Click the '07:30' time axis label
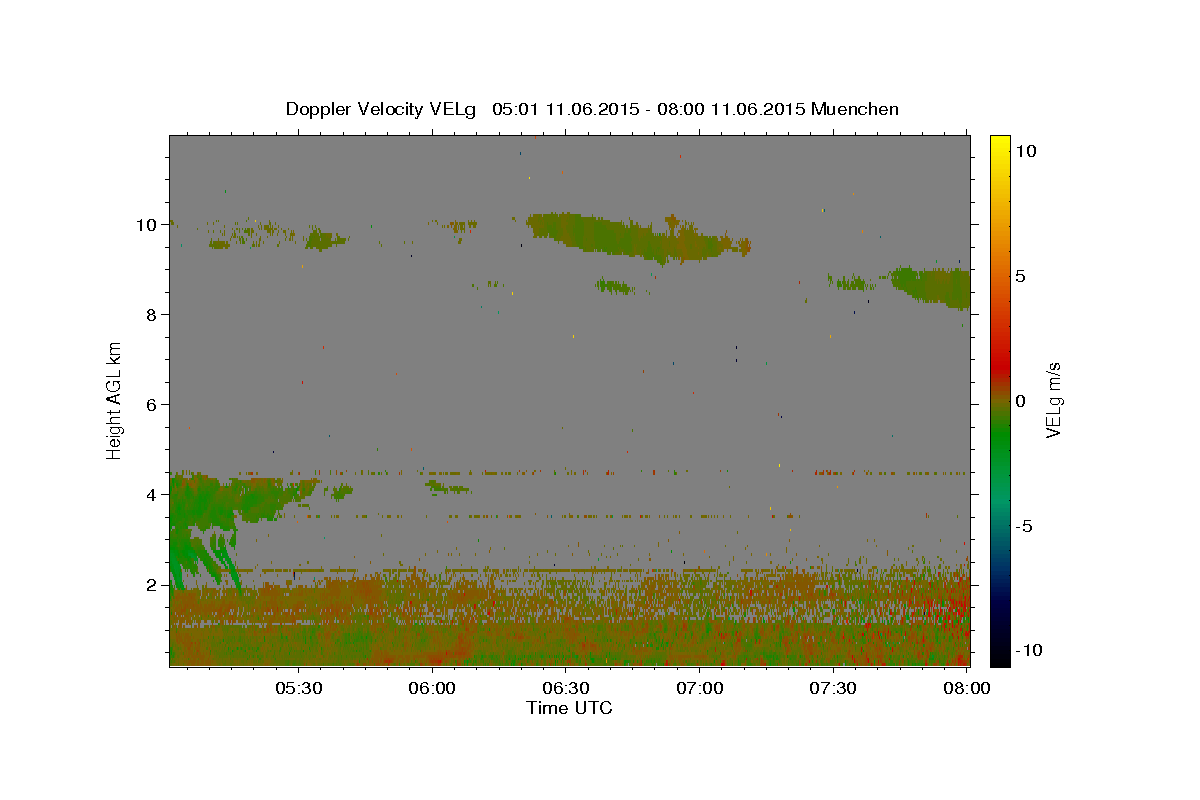The width and height of the screenshot is (1200, 800). pyautogui.click(x=834, y=689)
